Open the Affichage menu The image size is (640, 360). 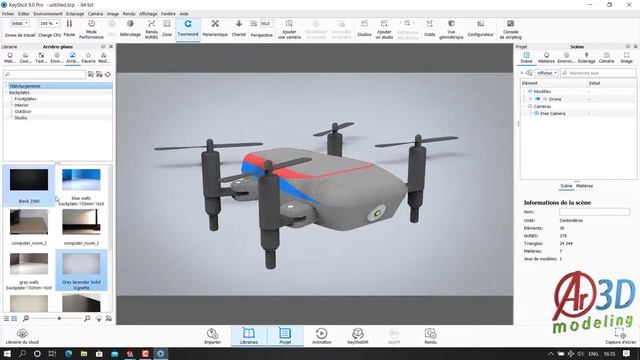pos(148,13)
